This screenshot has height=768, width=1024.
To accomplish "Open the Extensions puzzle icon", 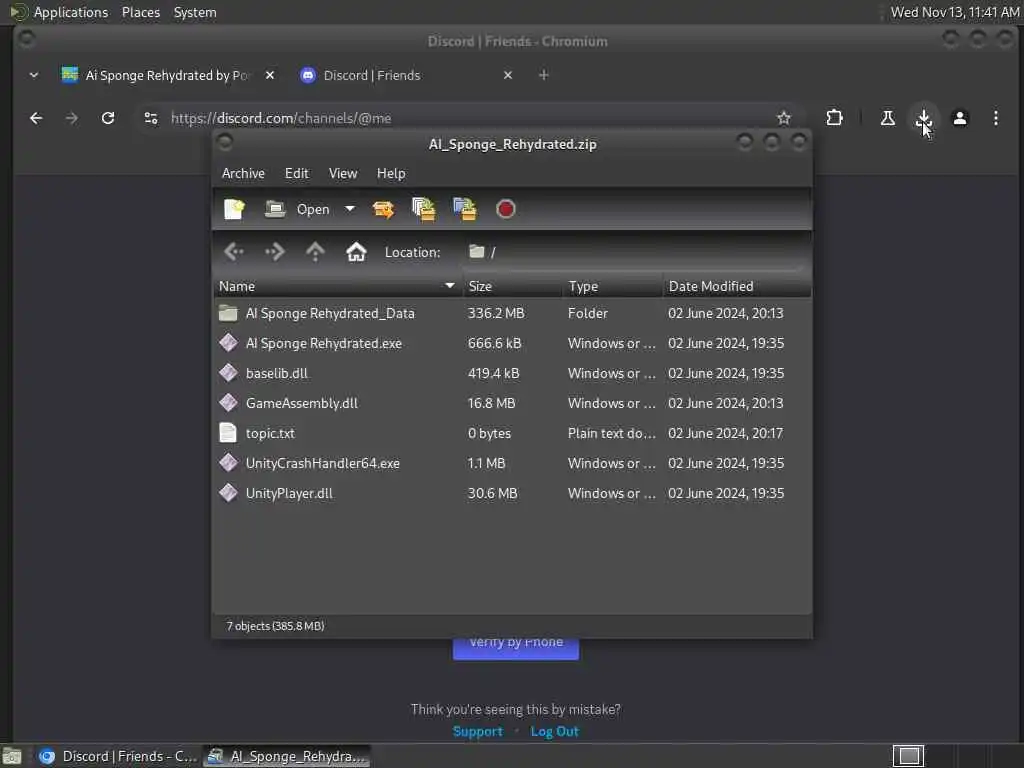I will click(x=834, y=118).
